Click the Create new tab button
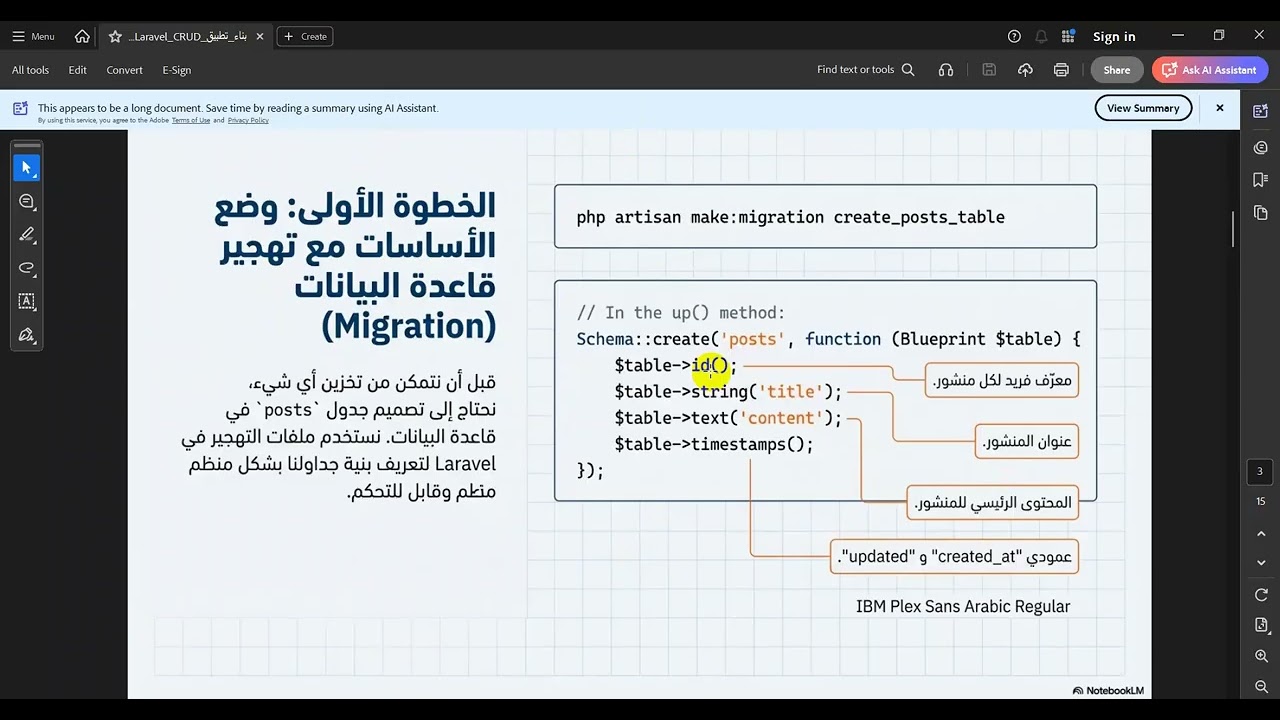This screenshot has height=720, width=1280. (305, 36)
